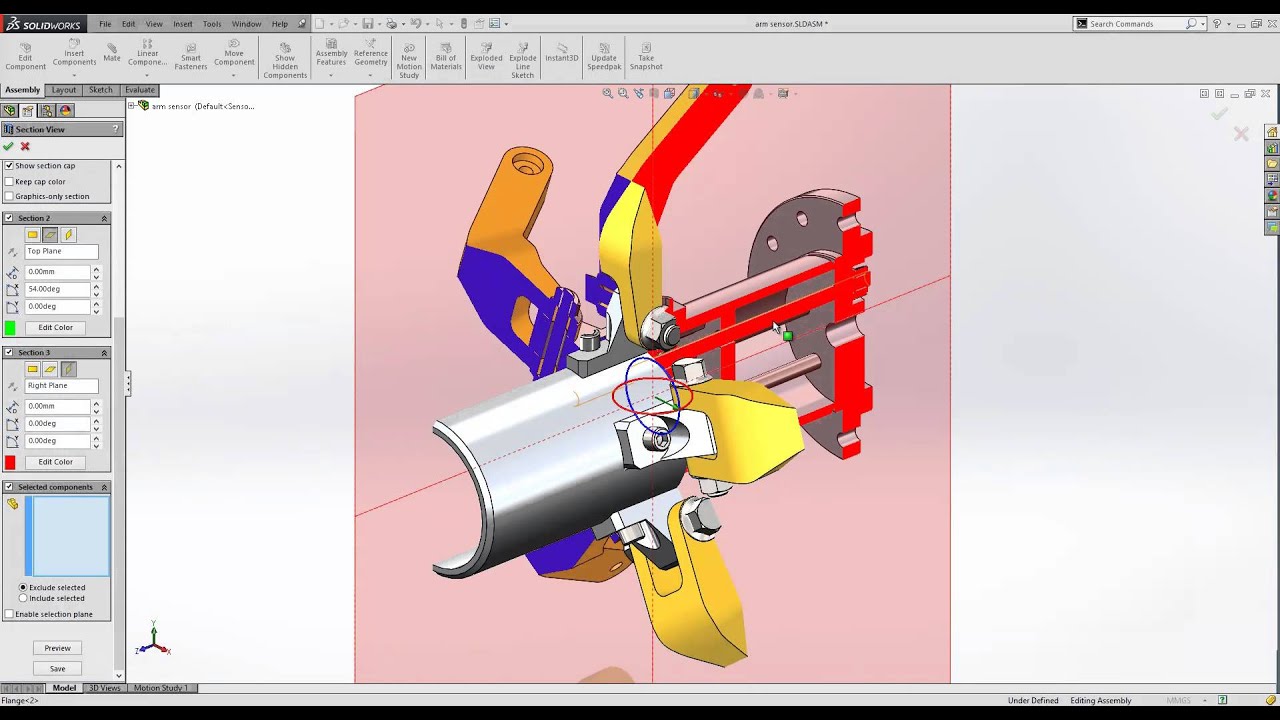Open Reference Geometry tool
The height and width of the screenshot is (720, 1280).
[x=370, y=54]
